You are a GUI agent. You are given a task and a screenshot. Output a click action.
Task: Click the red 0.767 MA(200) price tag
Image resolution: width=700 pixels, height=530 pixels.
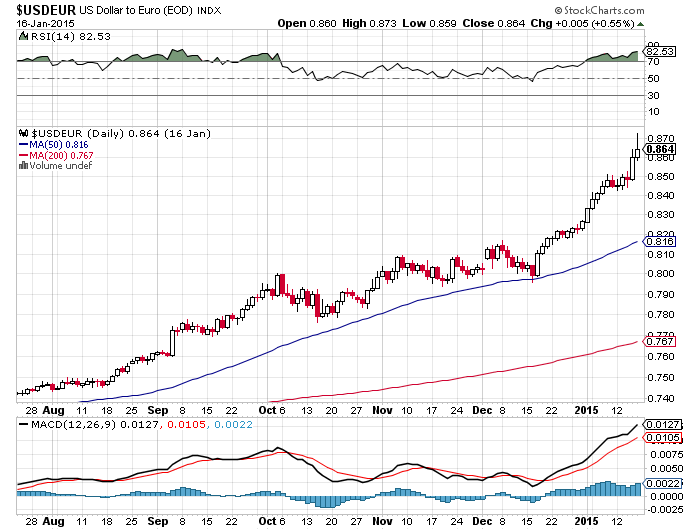tap(659, 342)
